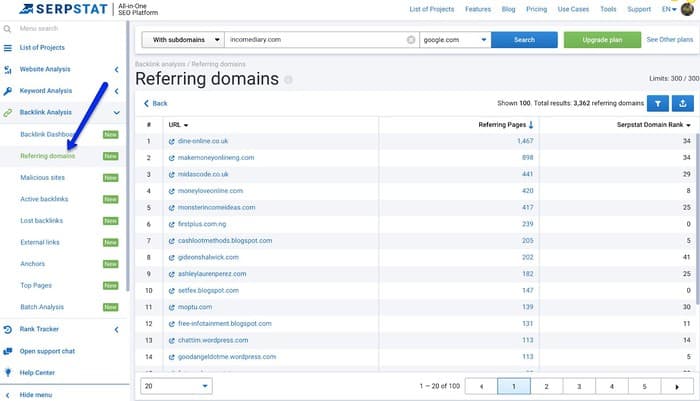Viewport: 700px width, 401px height.
Task: Open makemoneyonlineng.com external link icon
Action: [x=171, y=158]
